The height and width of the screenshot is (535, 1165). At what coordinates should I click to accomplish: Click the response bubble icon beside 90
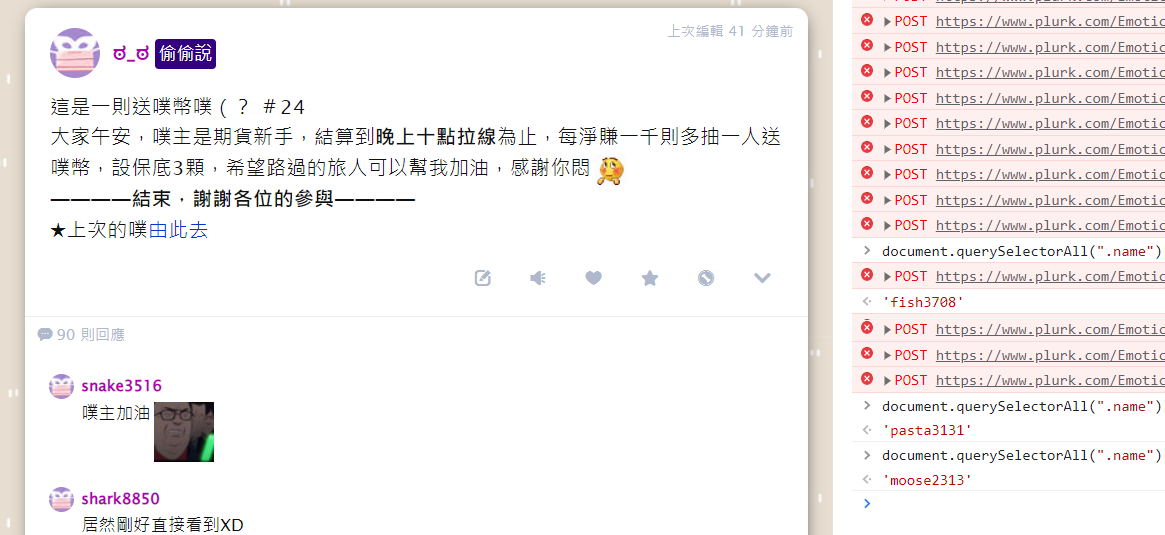point(45,335)
